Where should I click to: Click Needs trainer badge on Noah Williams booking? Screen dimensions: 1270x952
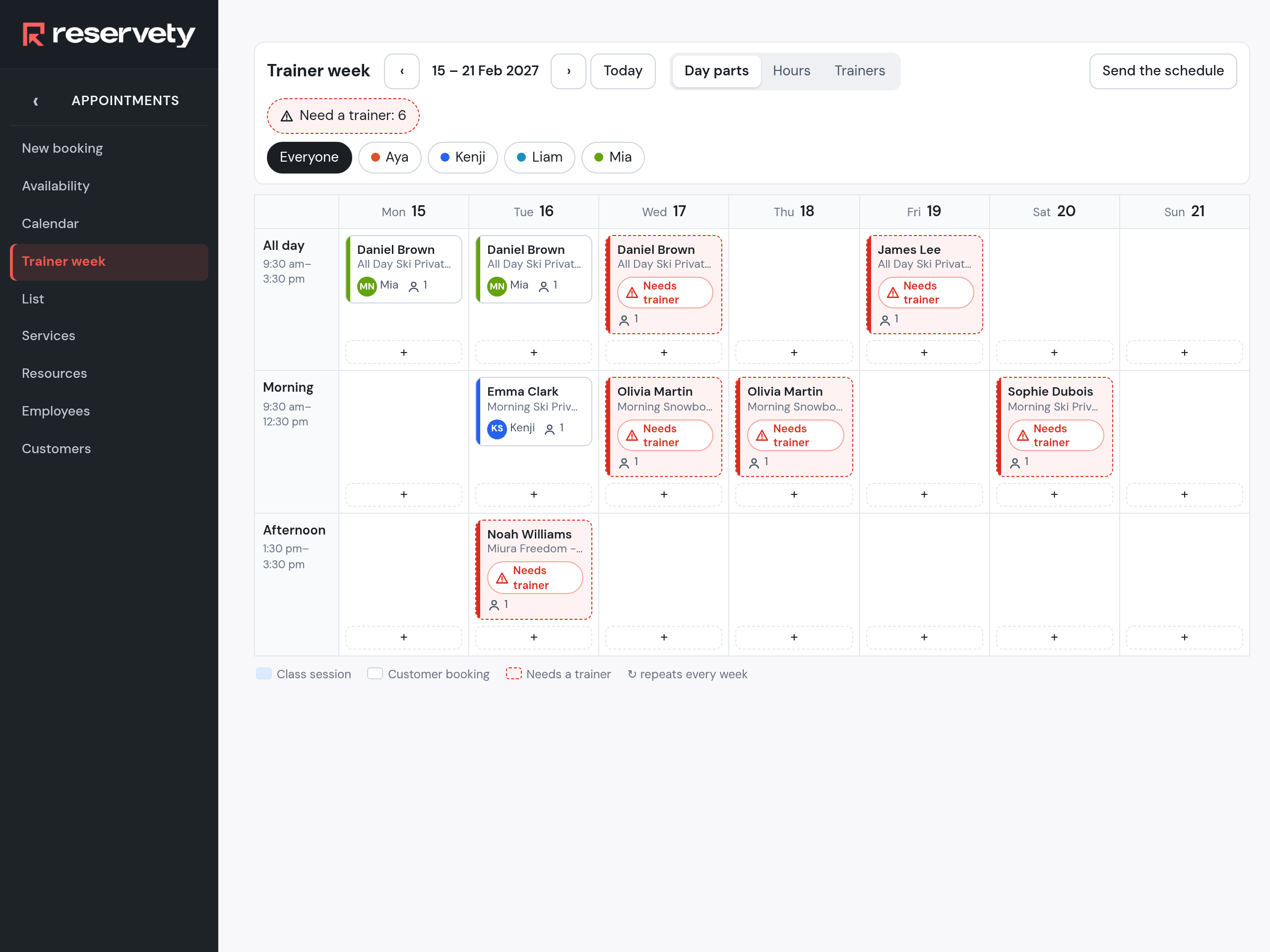coord(535,578)
